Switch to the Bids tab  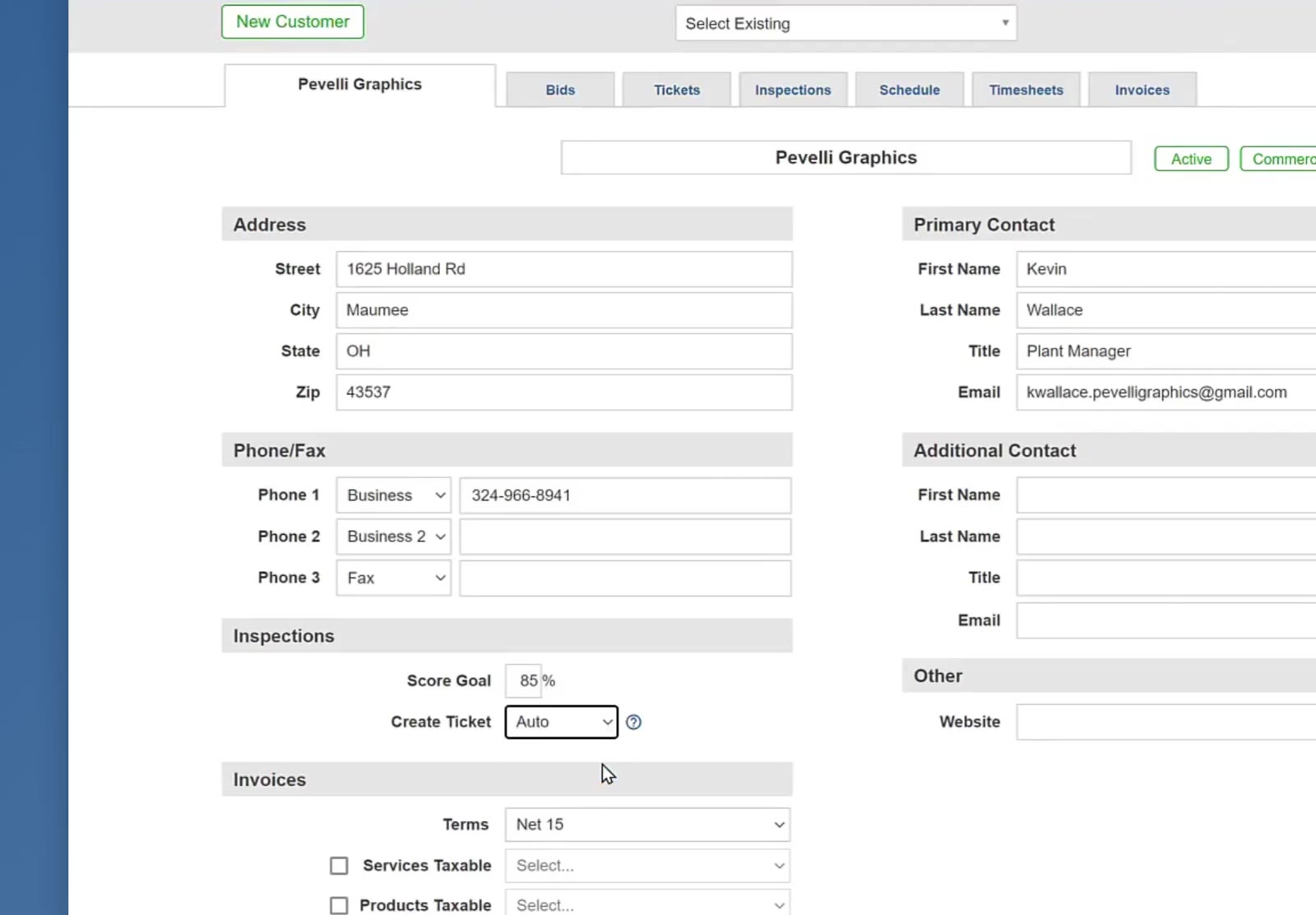pos(560,90)
